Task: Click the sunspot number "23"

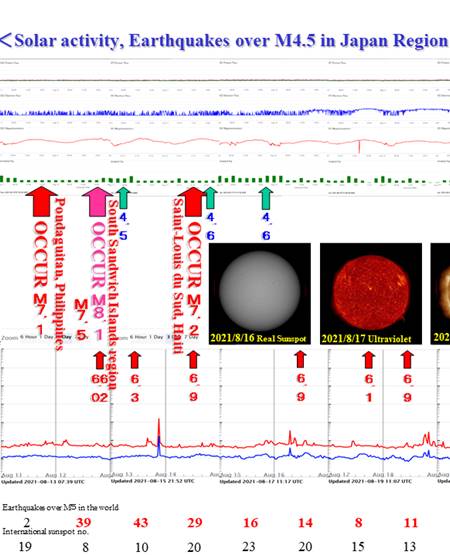Action: [249, 547]
